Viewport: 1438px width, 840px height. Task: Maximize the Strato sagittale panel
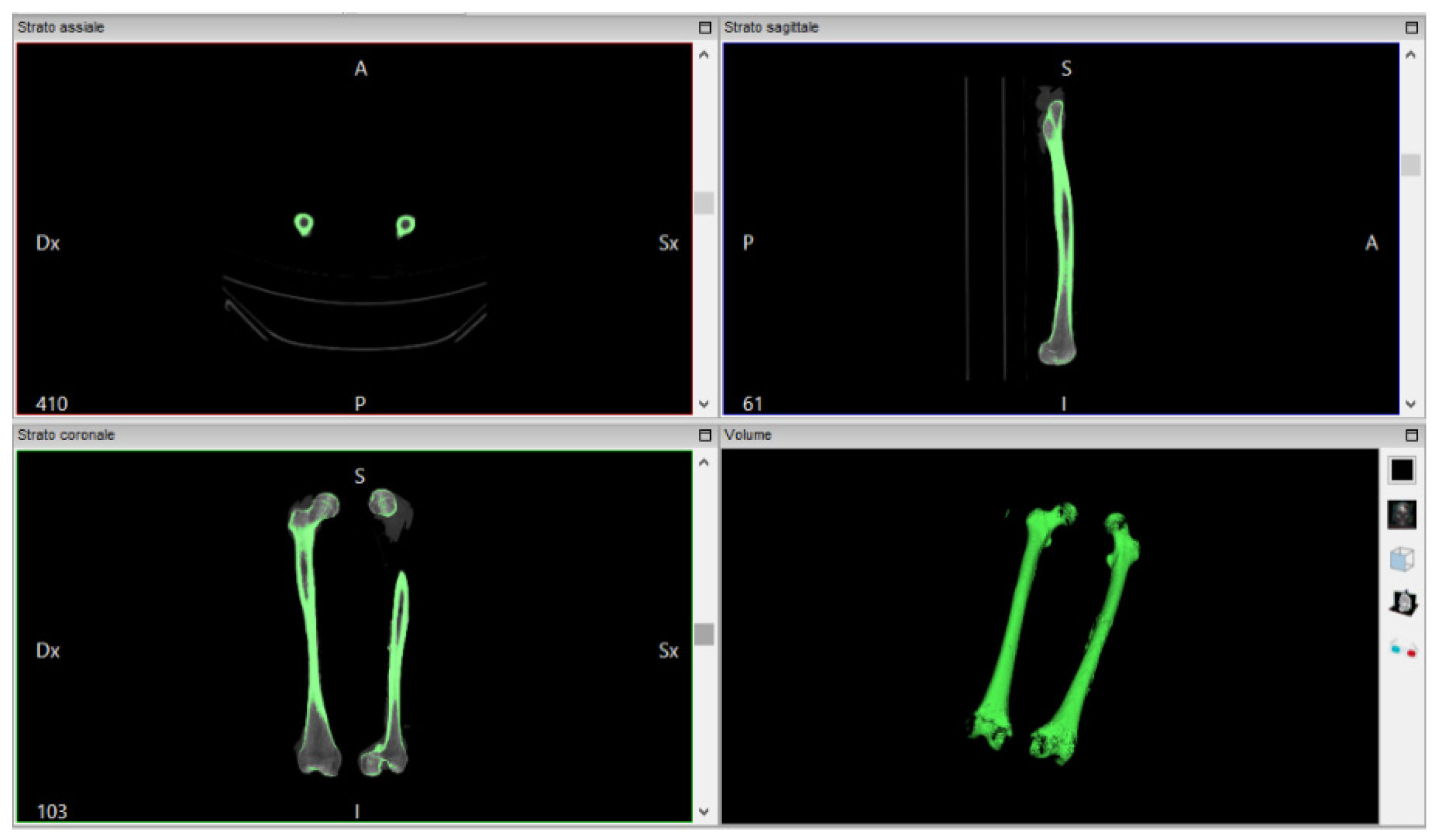click(1411, 27)
